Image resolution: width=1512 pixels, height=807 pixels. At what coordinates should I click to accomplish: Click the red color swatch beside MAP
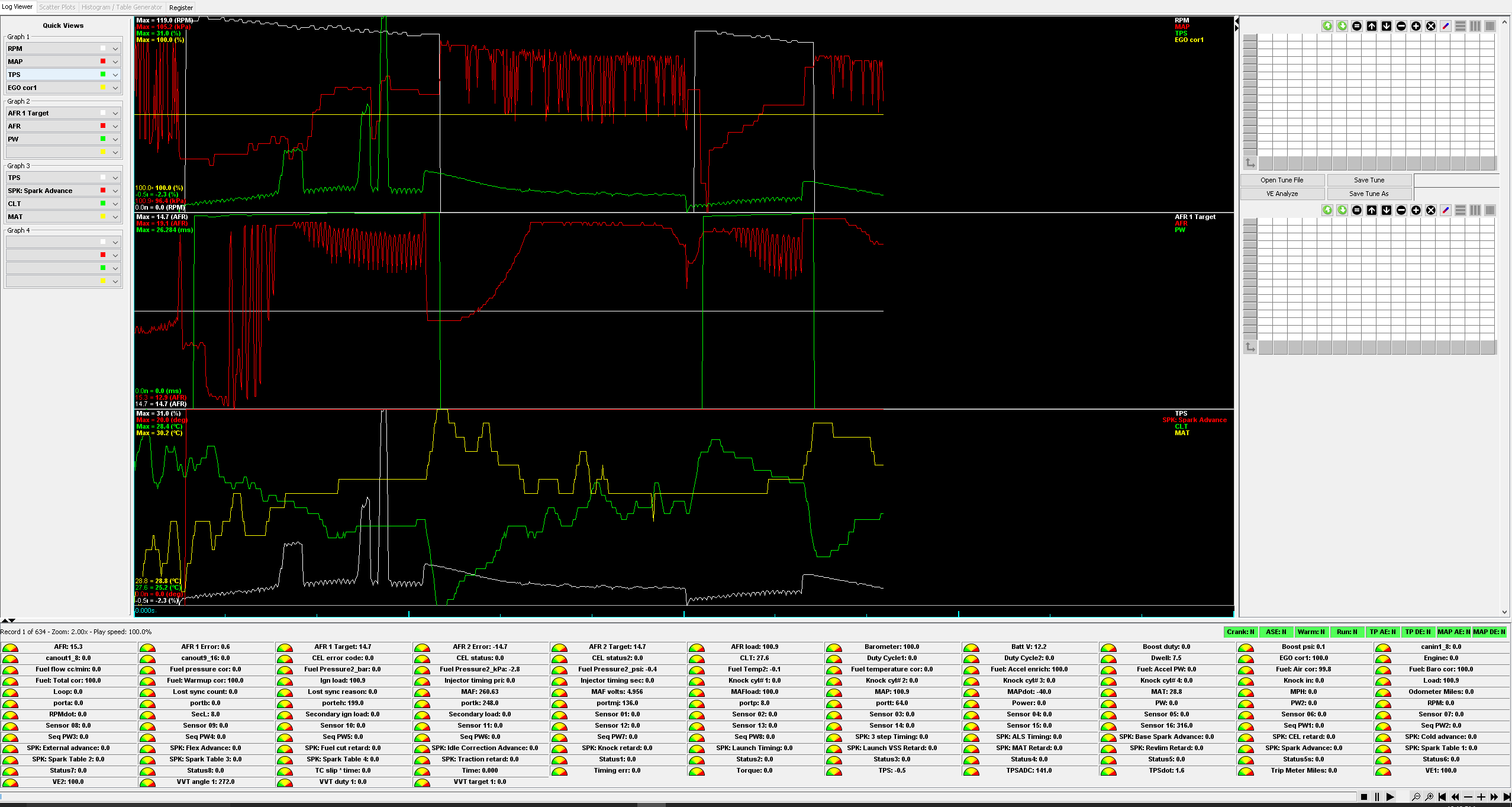[103, 62]
